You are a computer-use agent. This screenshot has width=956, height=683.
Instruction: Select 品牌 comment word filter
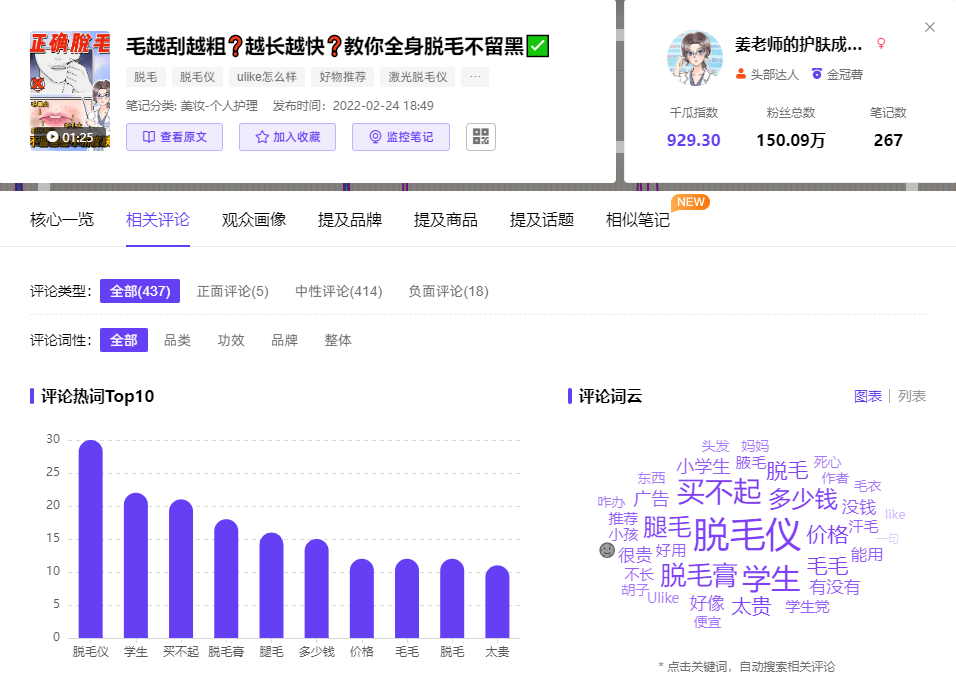point(284,340)
